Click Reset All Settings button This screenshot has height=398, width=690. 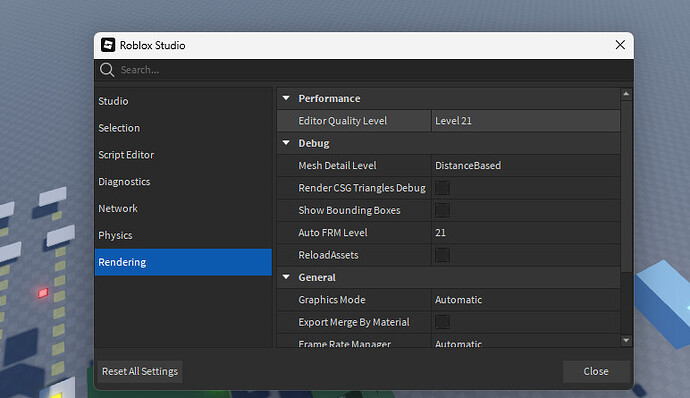(x=140, y=372)
